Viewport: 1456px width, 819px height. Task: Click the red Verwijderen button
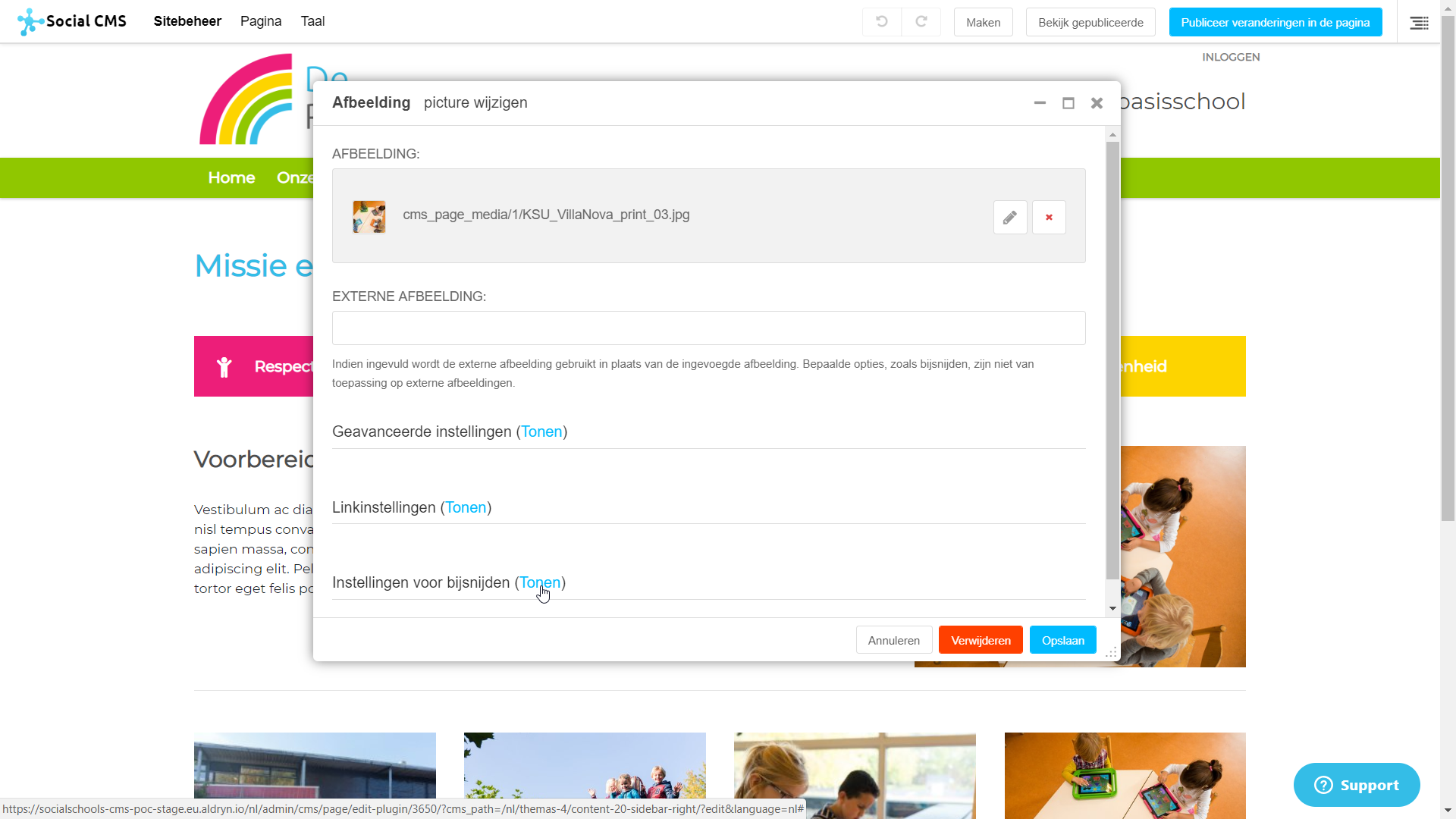981,640
